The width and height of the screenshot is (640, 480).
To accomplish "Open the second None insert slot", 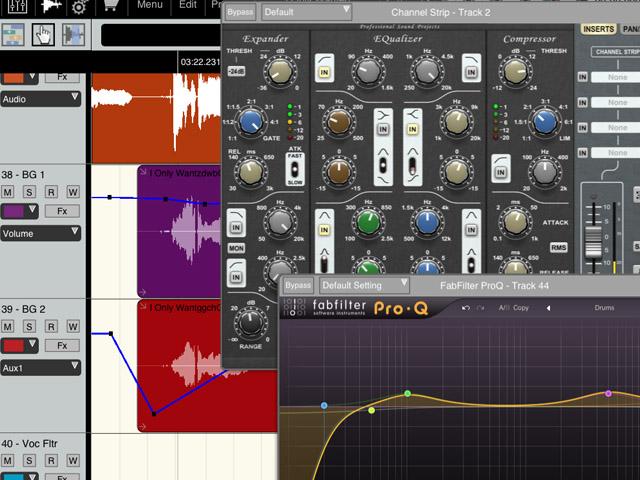I will [616, 102].
